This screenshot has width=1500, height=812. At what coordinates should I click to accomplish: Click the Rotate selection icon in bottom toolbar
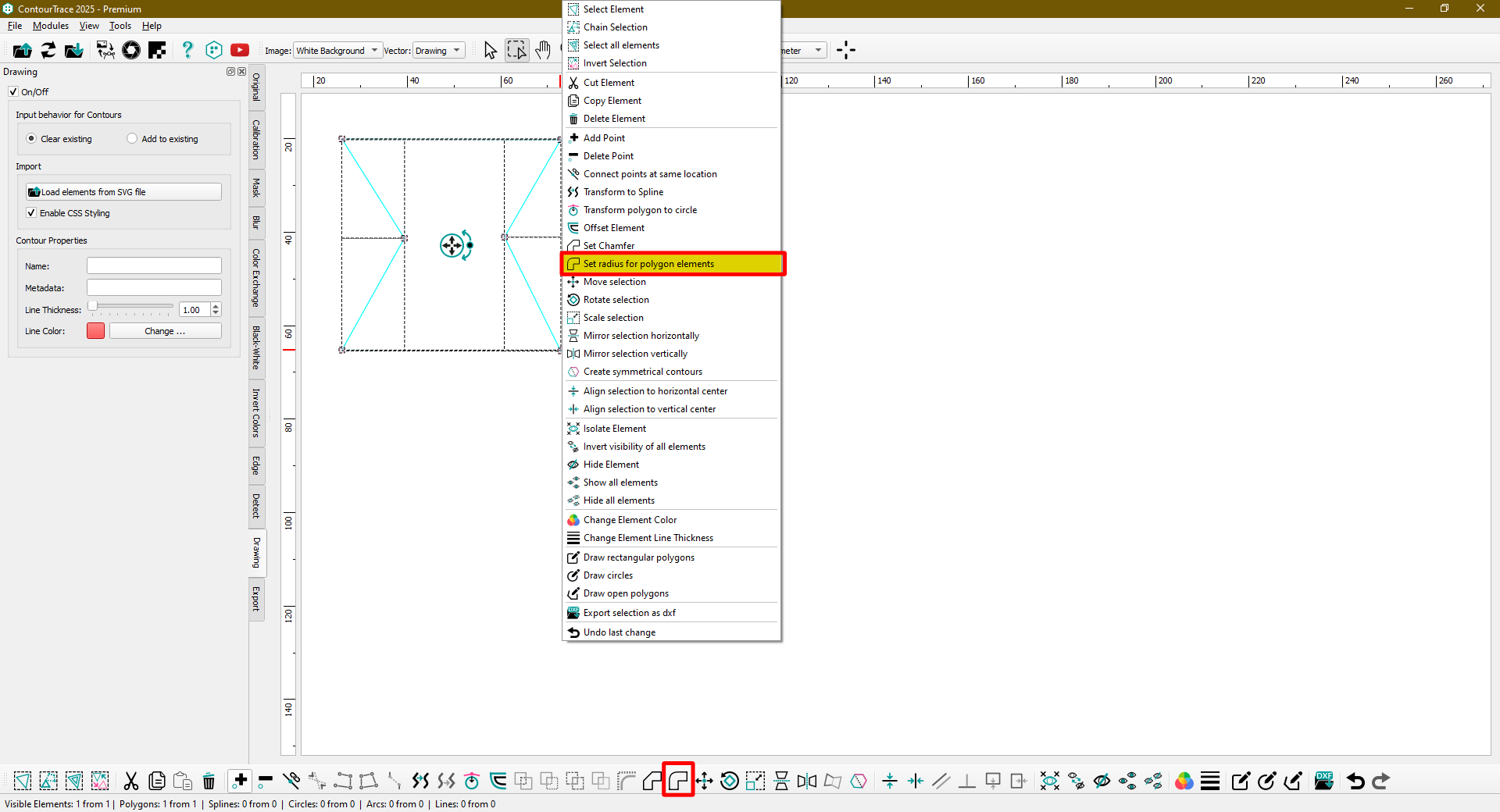click(x=730, y=781)
